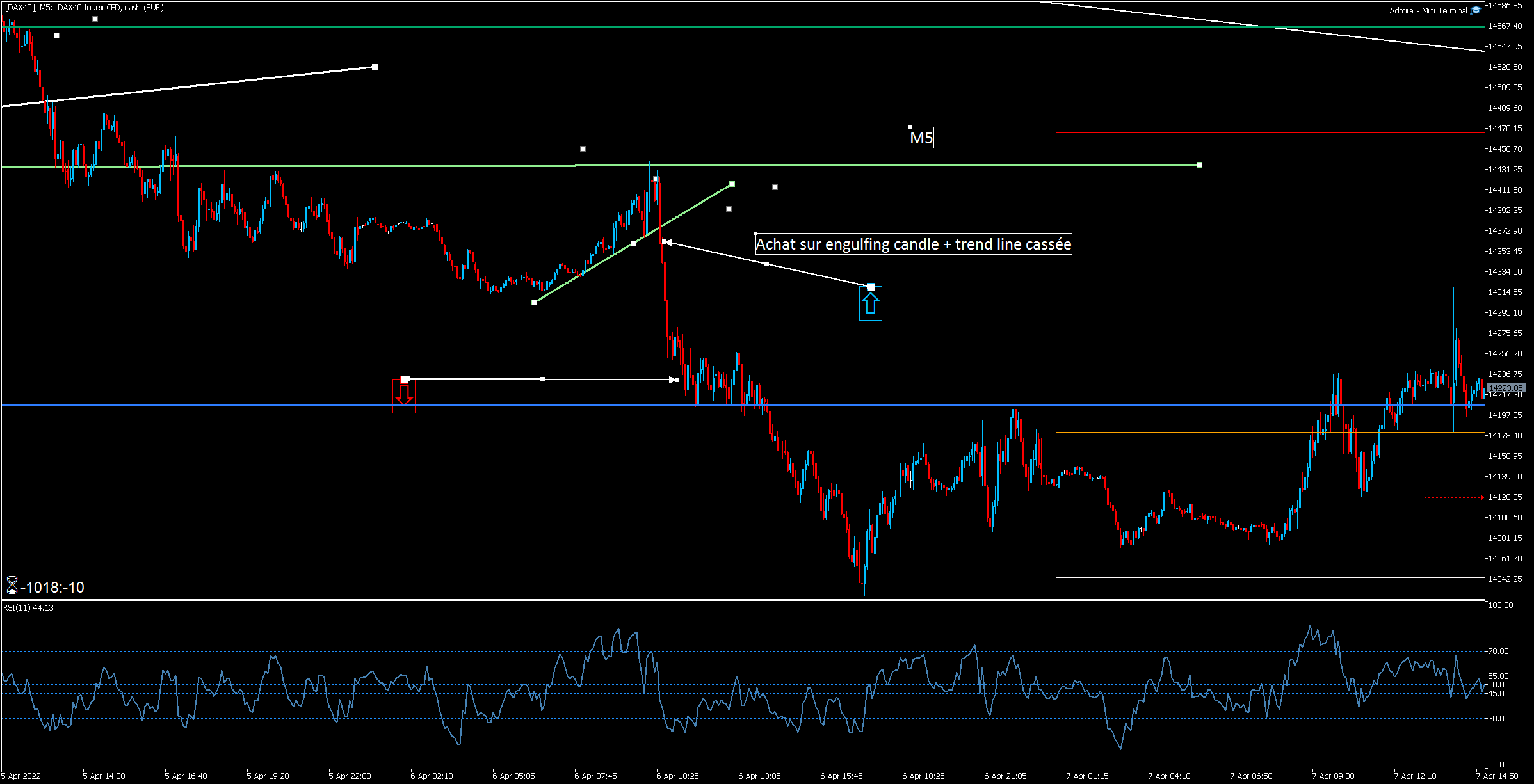
Task: Click the upper end handle of green ascending trendline
Action: tap(732, 184)
